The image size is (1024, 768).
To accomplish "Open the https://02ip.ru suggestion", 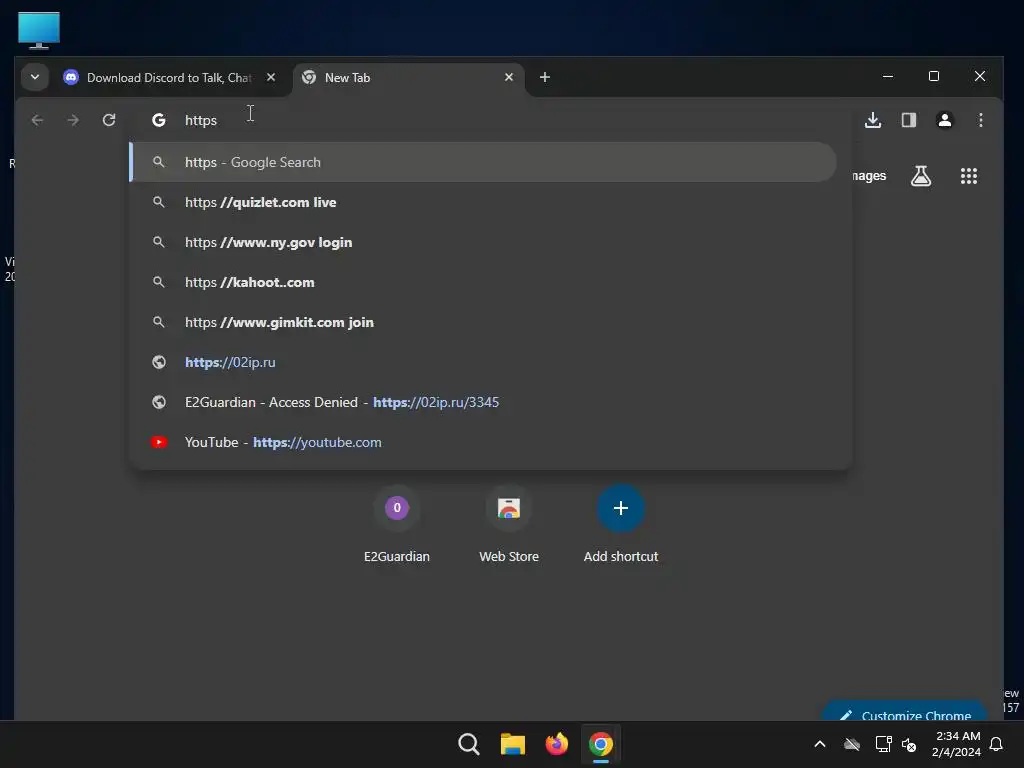I will (483, 362).
